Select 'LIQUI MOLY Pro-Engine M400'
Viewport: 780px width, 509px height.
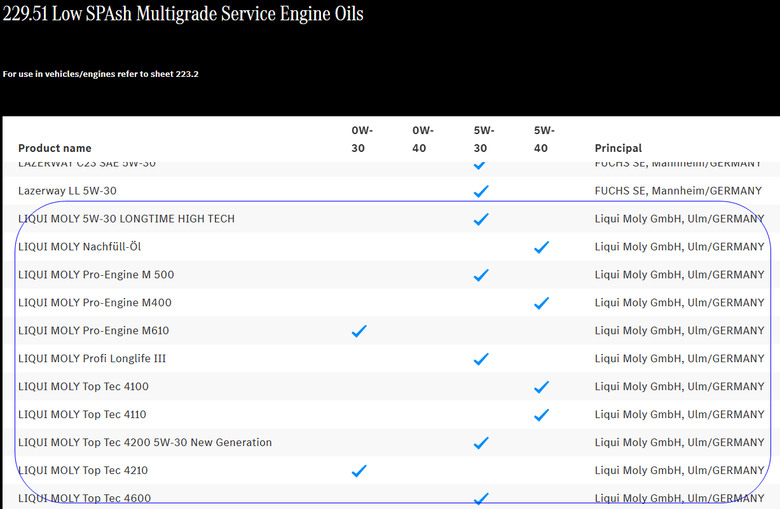(x=95, y=303)
